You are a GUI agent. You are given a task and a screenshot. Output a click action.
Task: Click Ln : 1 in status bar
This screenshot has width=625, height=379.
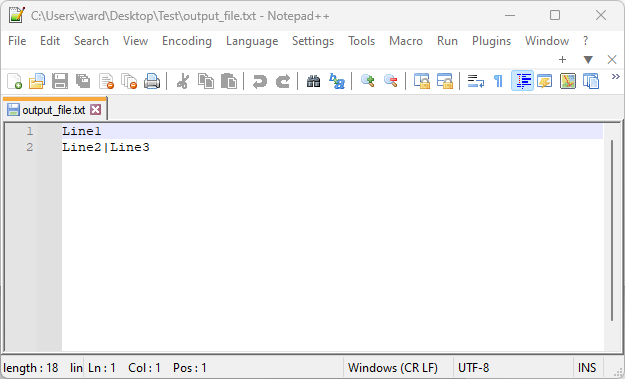[102, 367]
